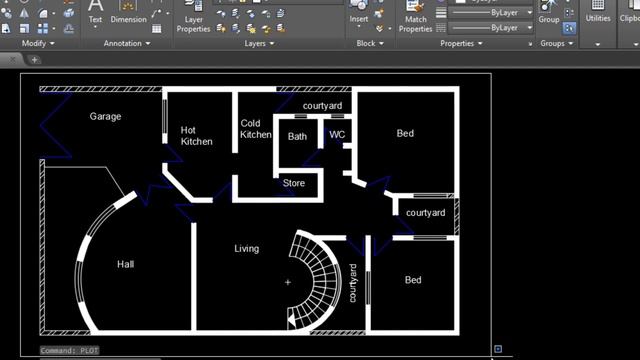Click the Store label

(294, 183)
